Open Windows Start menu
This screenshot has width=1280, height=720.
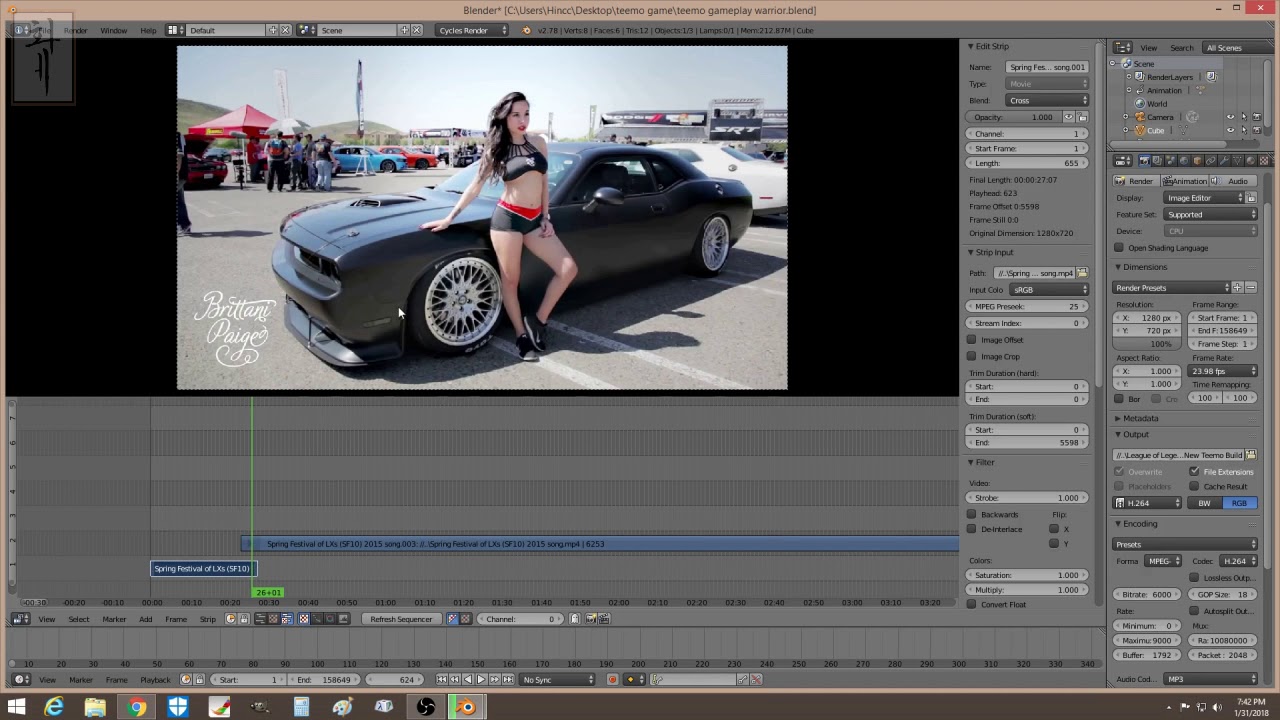click(x=16, y=708)
